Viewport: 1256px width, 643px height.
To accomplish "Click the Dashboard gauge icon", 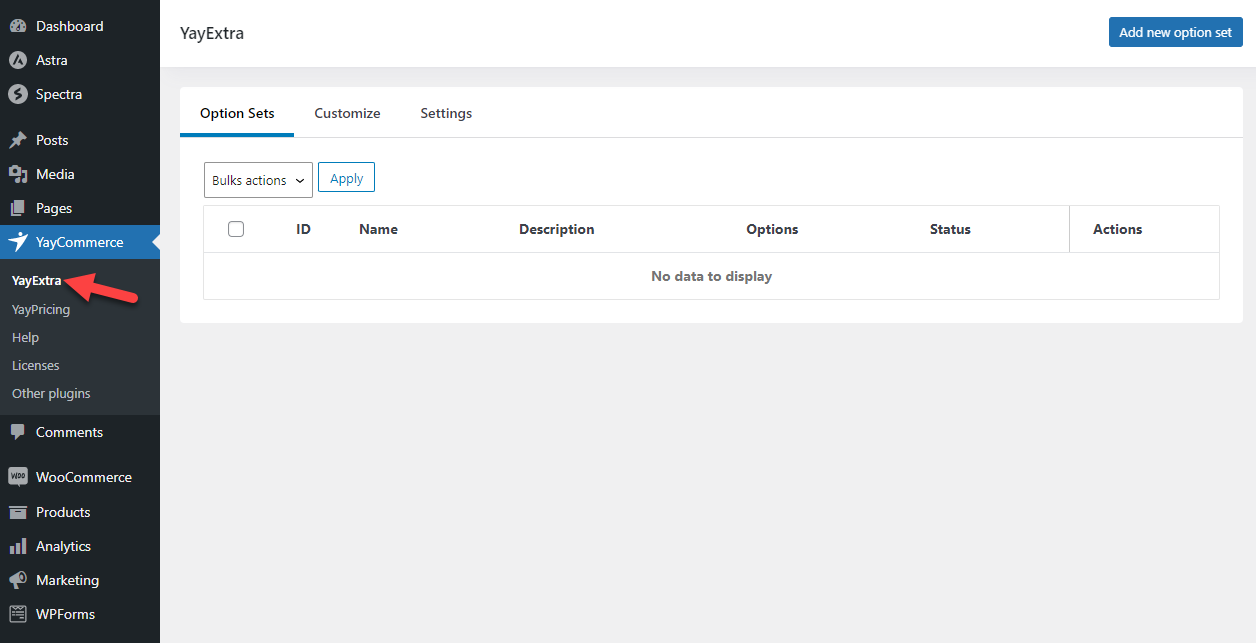I will coord(18,26).
